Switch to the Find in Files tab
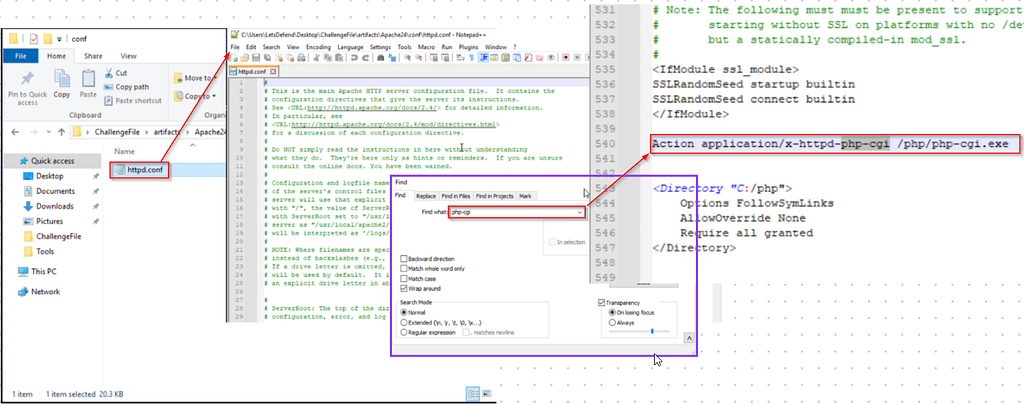This screenshot has width=1024, height=404. click(456, 196)
